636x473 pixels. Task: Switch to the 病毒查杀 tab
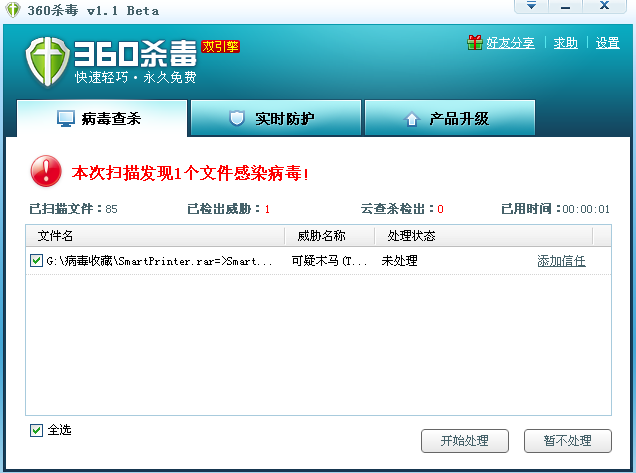pos(102,118)
